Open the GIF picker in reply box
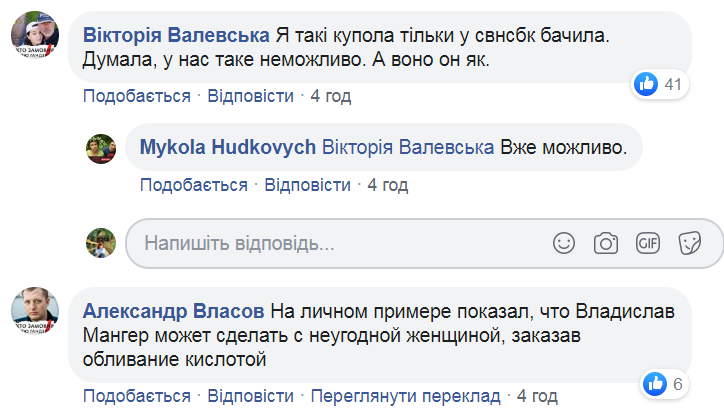This screenshot has height=420, width=724. 646,242
